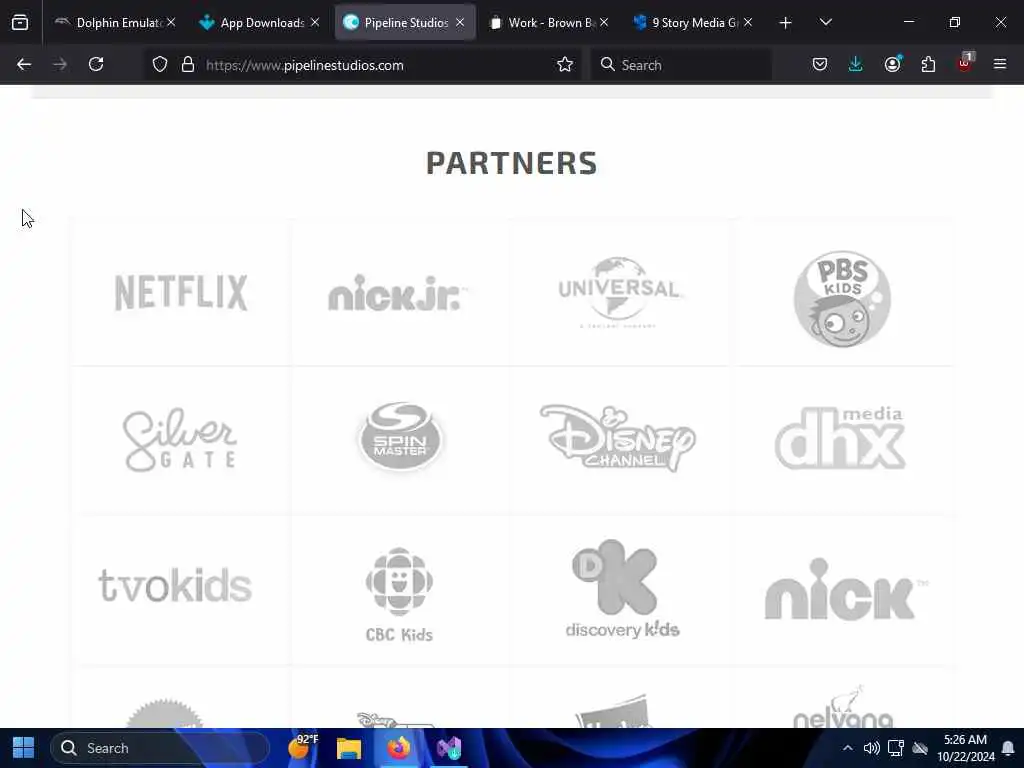This screenshot has width=1024, height=768.
Task: Click the Firefox View icon in tab bar
Action: pyautogui.click(x=20, y=23)
